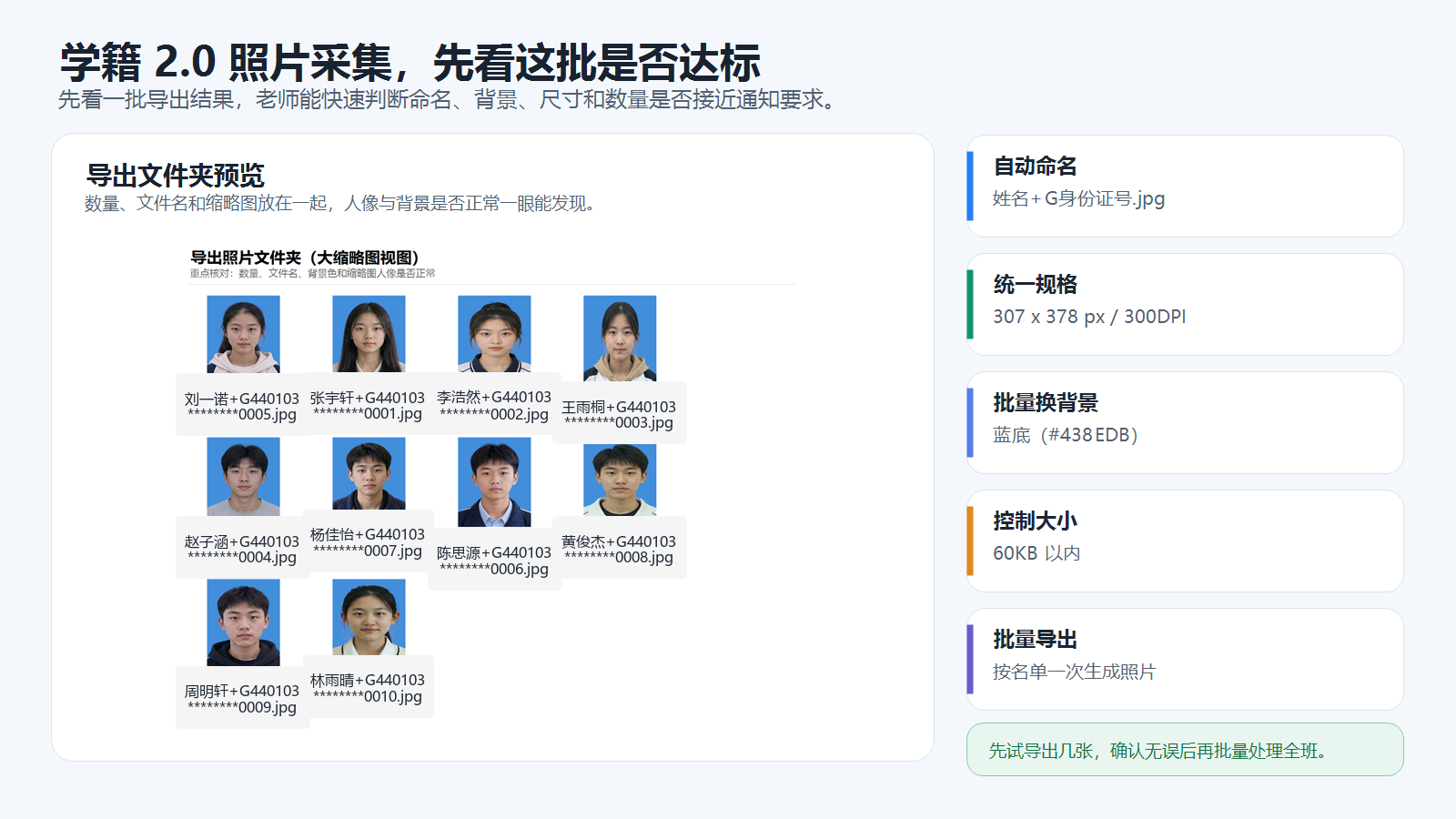Select file name 王雨桐+G440103*********0003.jpg
The image size is (1456, 819).
[x=619, y=415]
